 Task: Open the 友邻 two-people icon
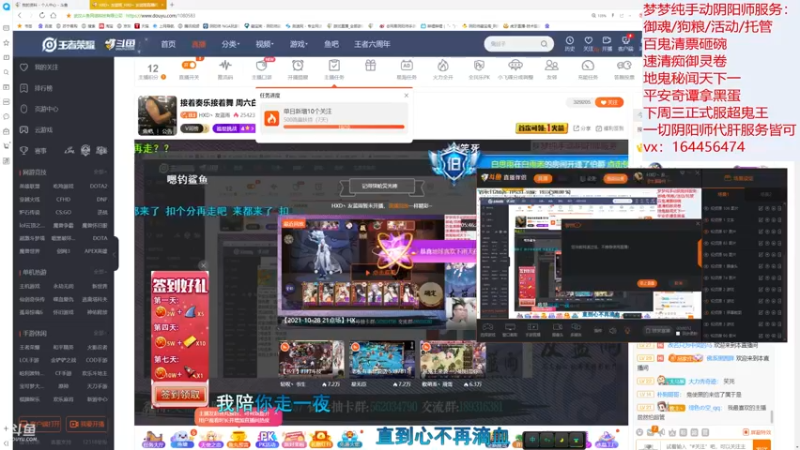point(552,65)
